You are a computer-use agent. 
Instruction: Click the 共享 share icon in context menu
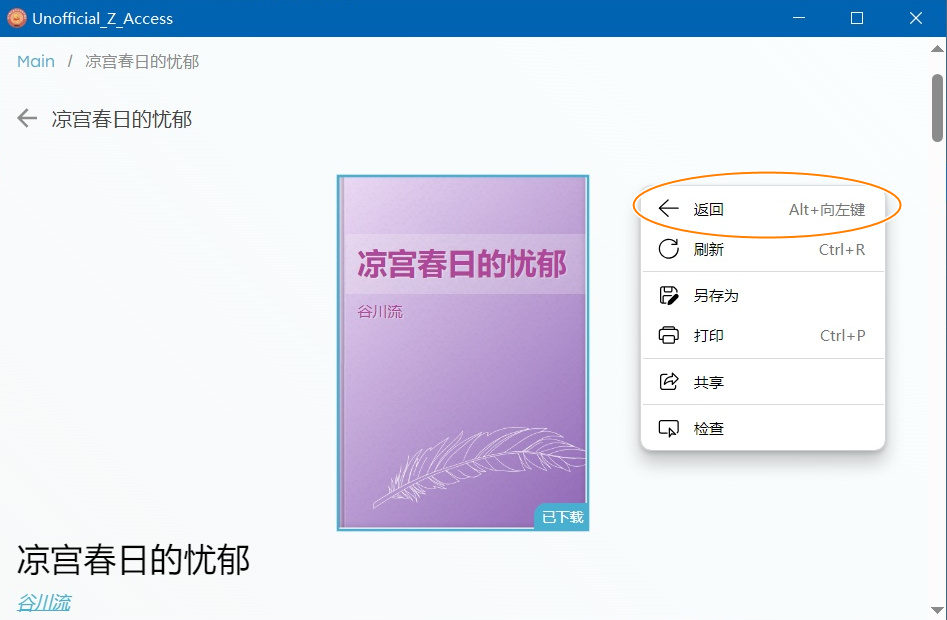pos(668,382)
